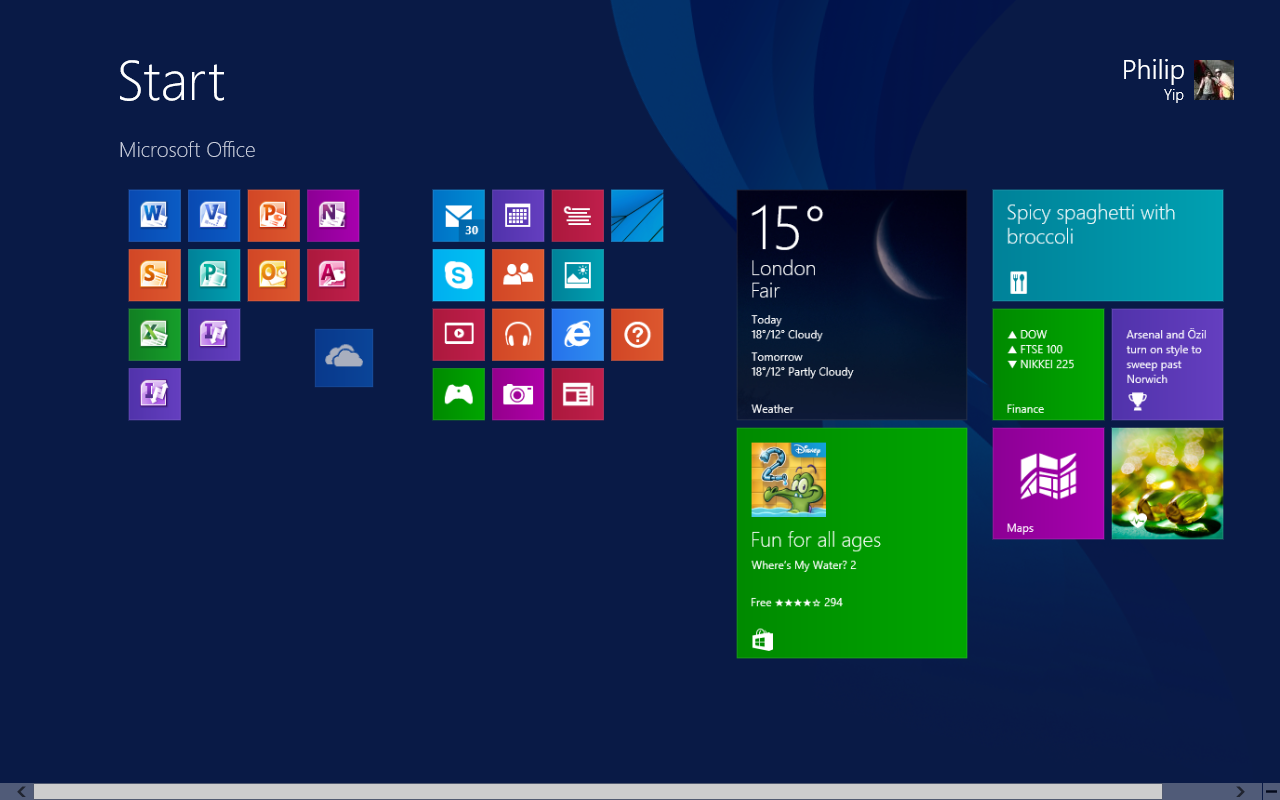Open the Sport tile about Arsenal
The height and width of the screenshot is (800, 1280).
pyautogui.click(x=1167, y=364)
